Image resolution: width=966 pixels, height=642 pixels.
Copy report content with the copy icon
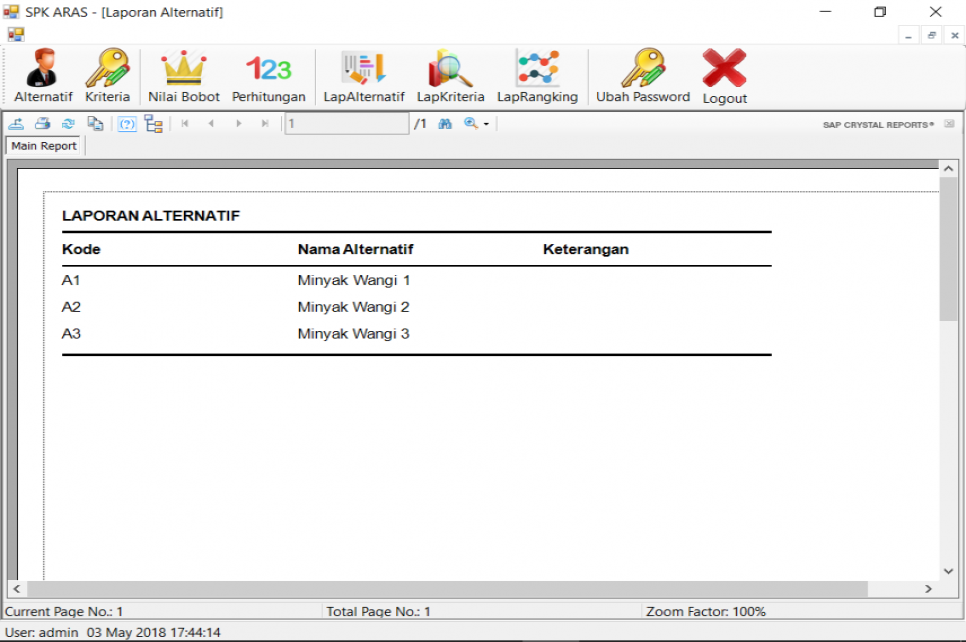[94, 122]
